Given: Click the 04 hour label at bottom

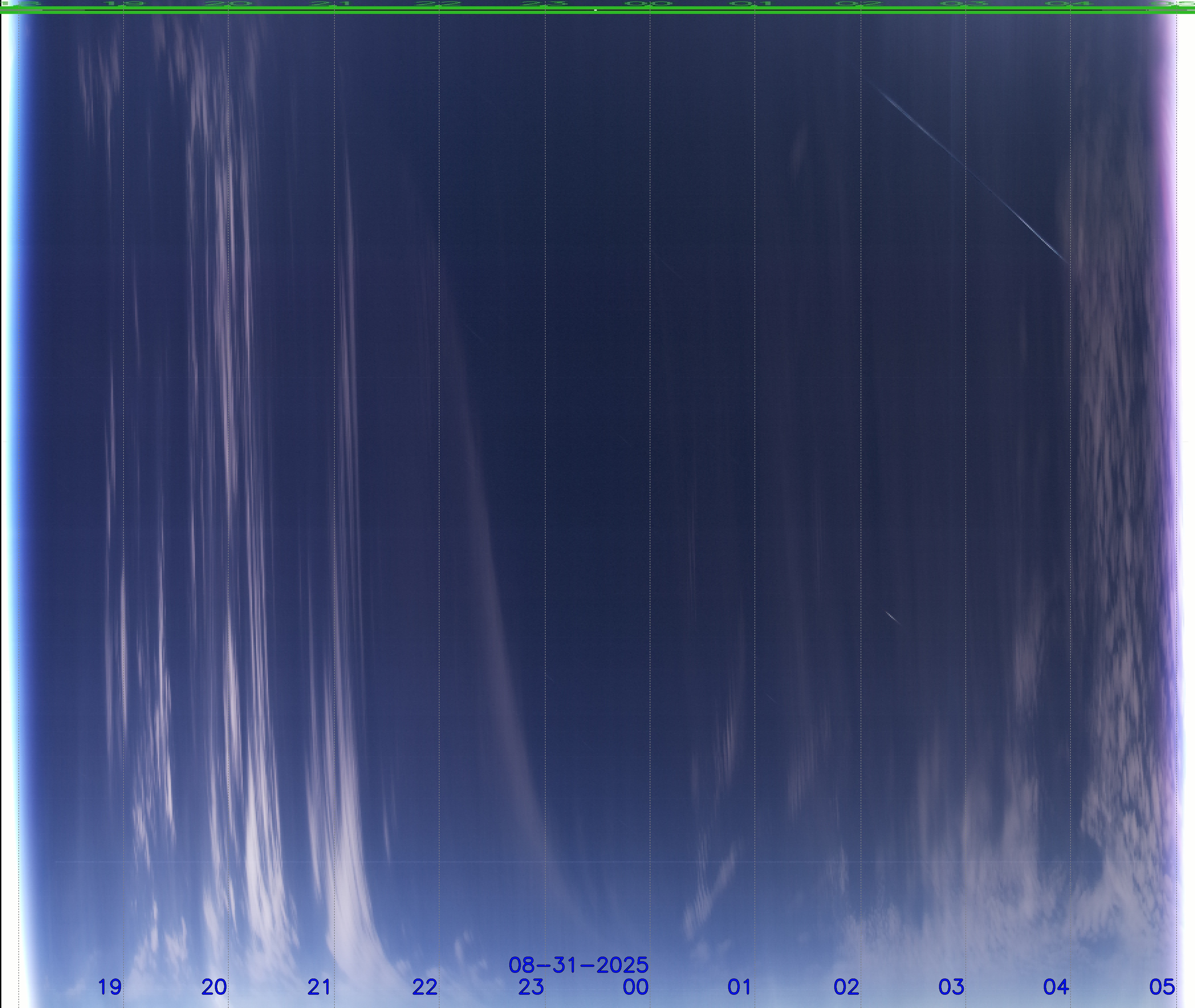Looking at the screenshot, I should coord(1055,987).
